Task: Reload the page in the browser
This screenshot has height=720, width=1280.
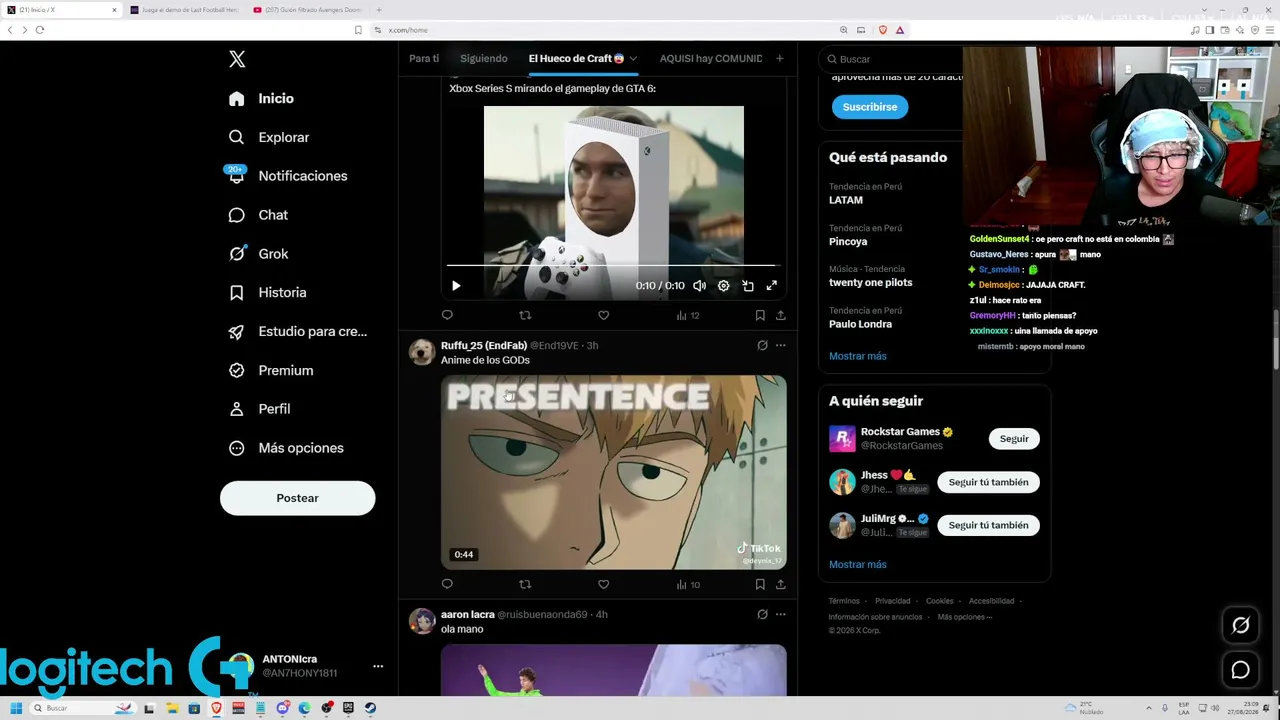Action: tap(40, 30)
